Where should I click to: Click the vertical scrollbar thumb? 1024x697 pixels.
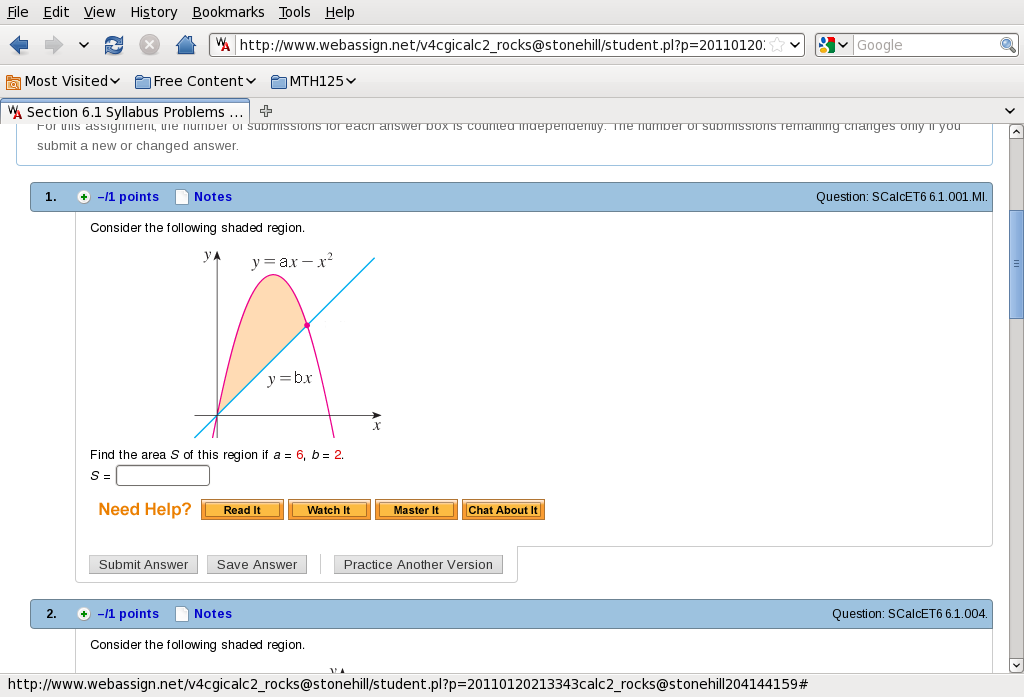tap(1016, 264)
